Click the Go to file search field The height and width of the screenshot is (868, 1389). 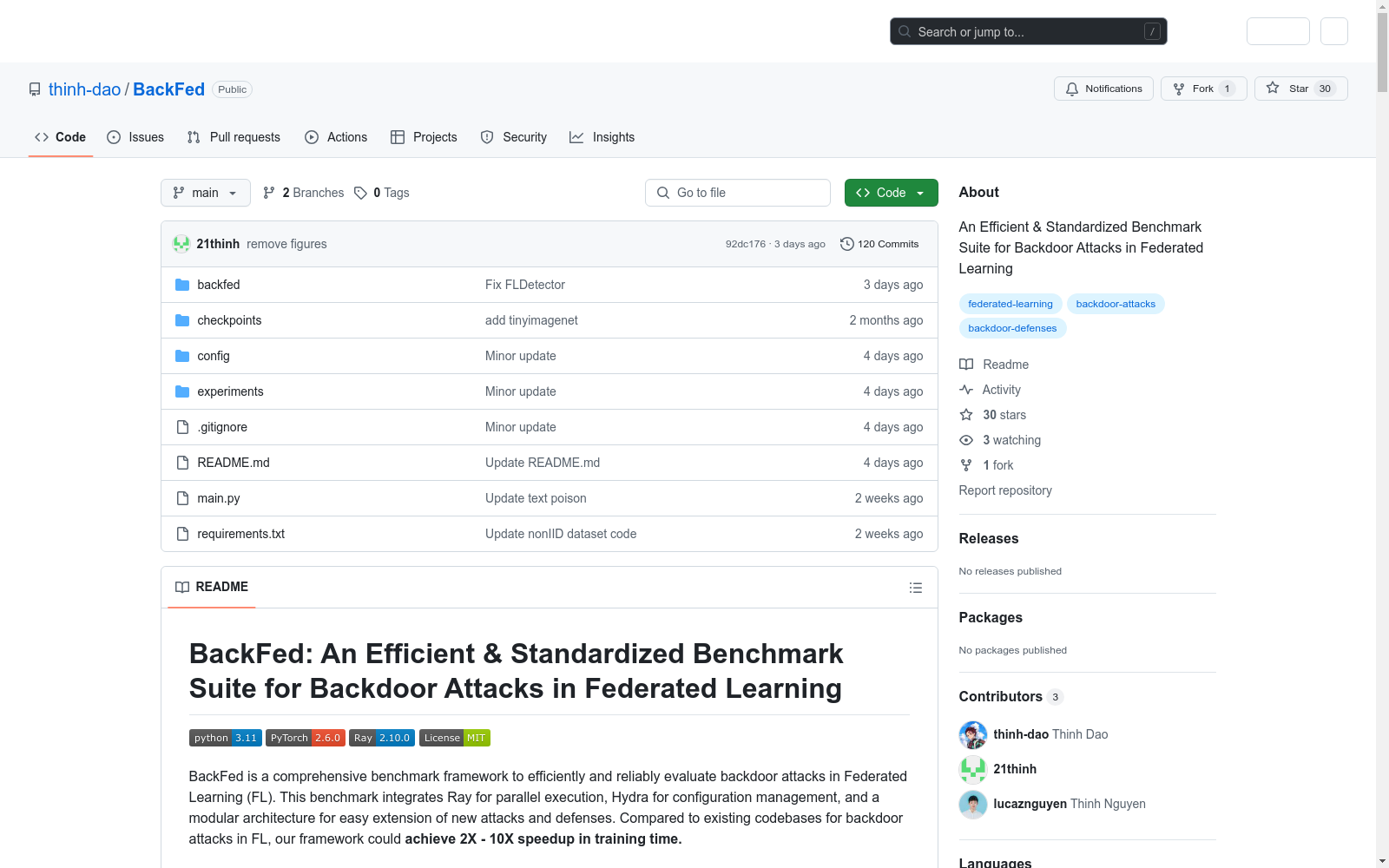[x=738, y=193]
